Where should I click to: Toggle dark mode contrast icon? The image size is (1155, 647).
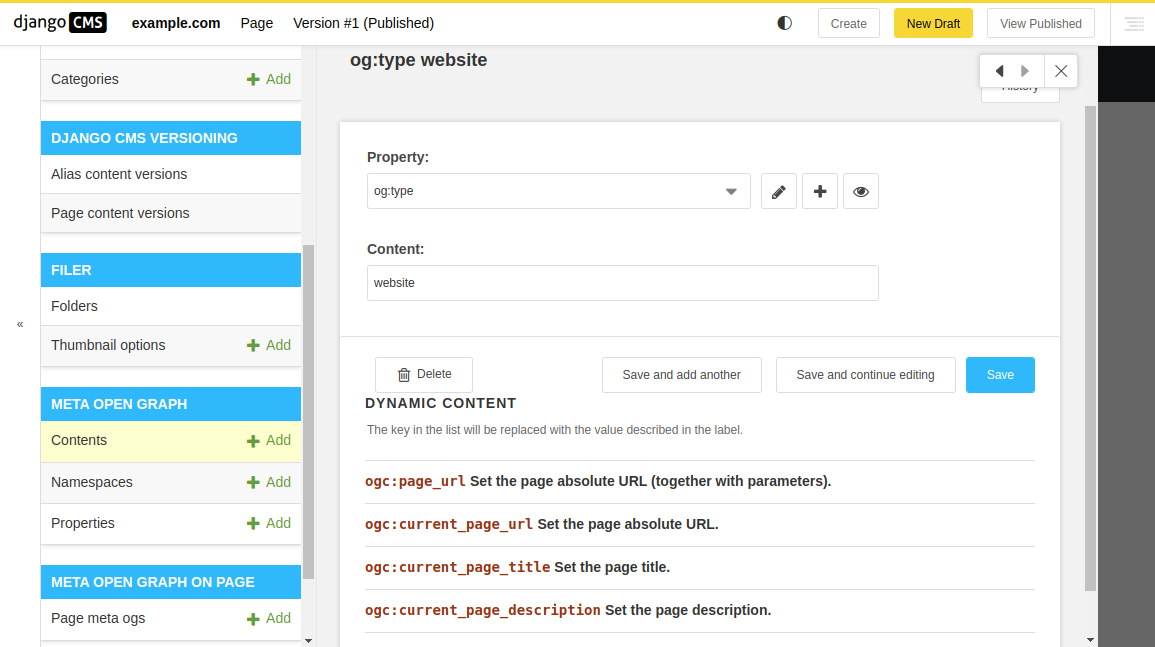[784, 23]
